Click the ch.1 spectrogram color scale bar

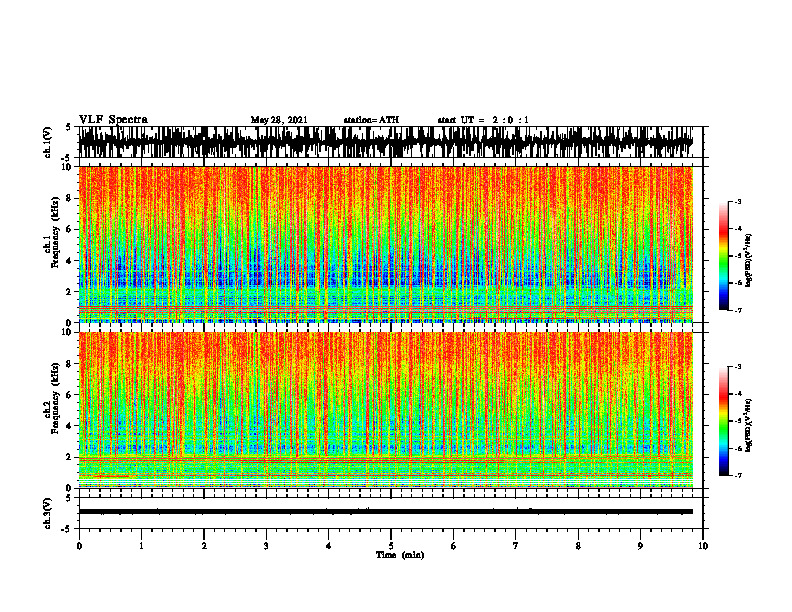pos(723,256)
